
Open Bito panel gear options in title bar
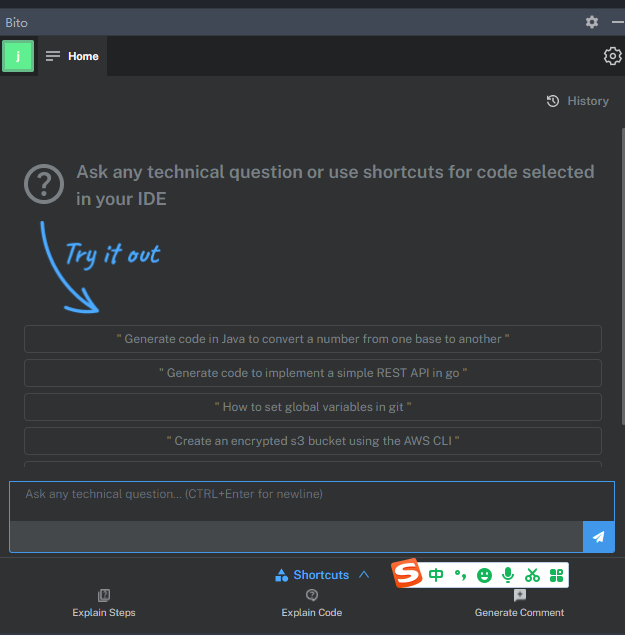(592, 22)
